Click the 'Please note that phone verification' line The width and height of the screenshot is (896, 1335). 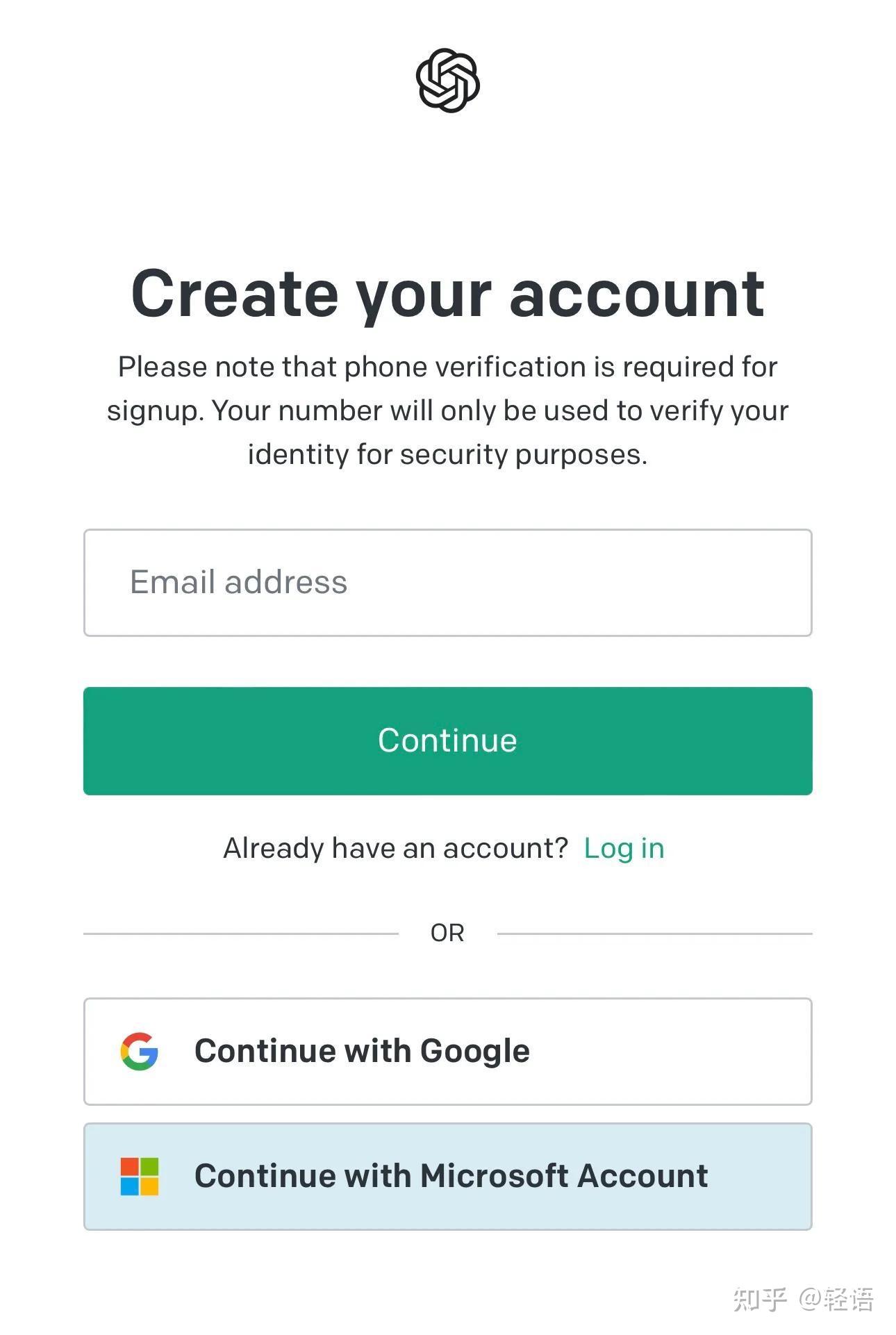[447, 367]
